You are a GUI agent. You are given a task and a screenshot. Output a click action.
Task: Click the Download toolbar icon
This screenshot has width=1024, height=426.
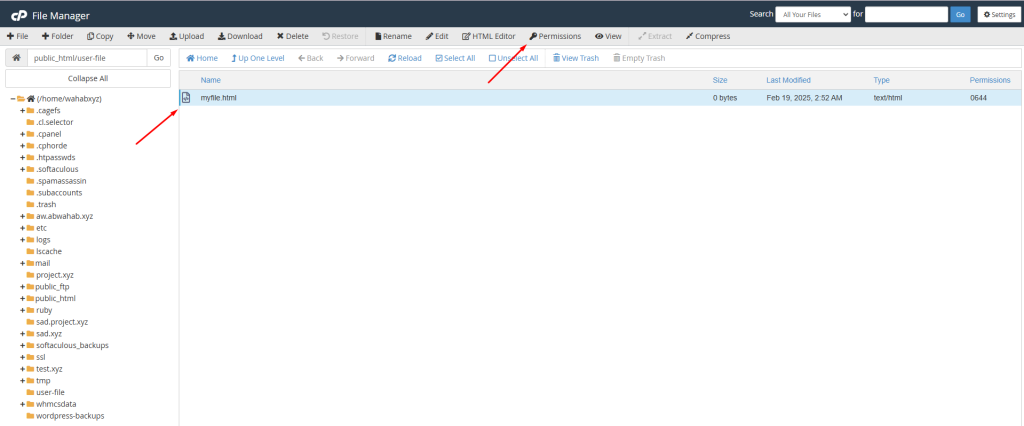(x=222, y=36)
